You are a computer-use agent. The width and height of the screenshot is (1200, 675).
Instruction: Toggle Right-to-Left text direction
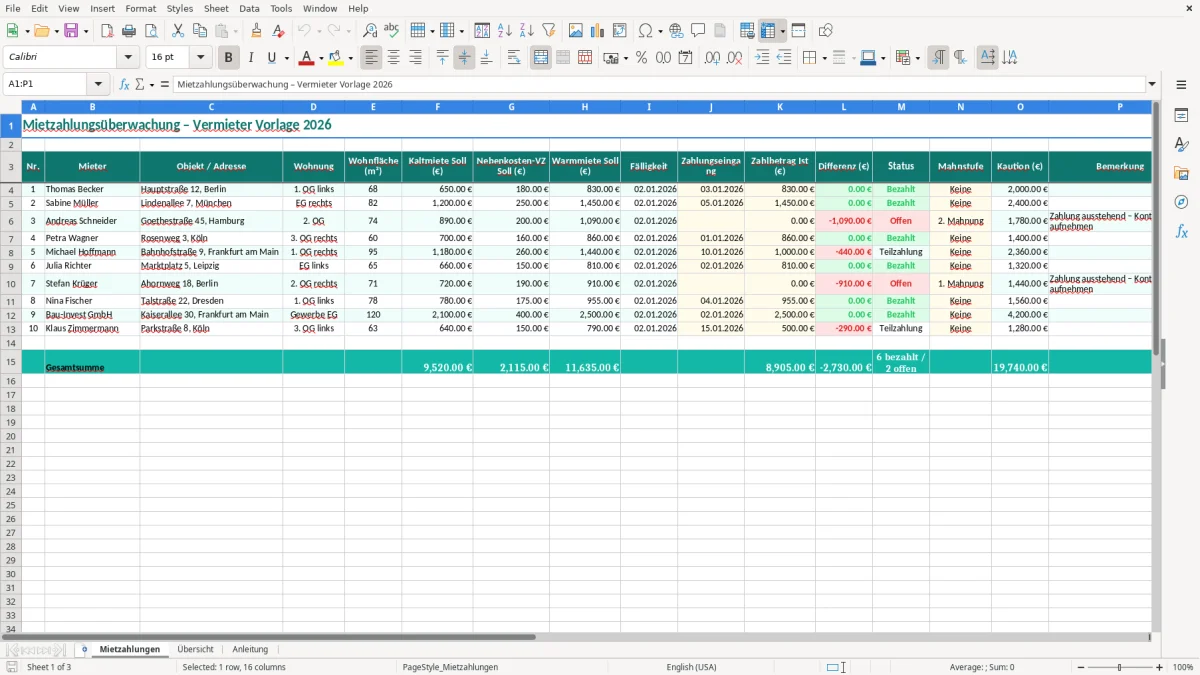pos(960,58)
